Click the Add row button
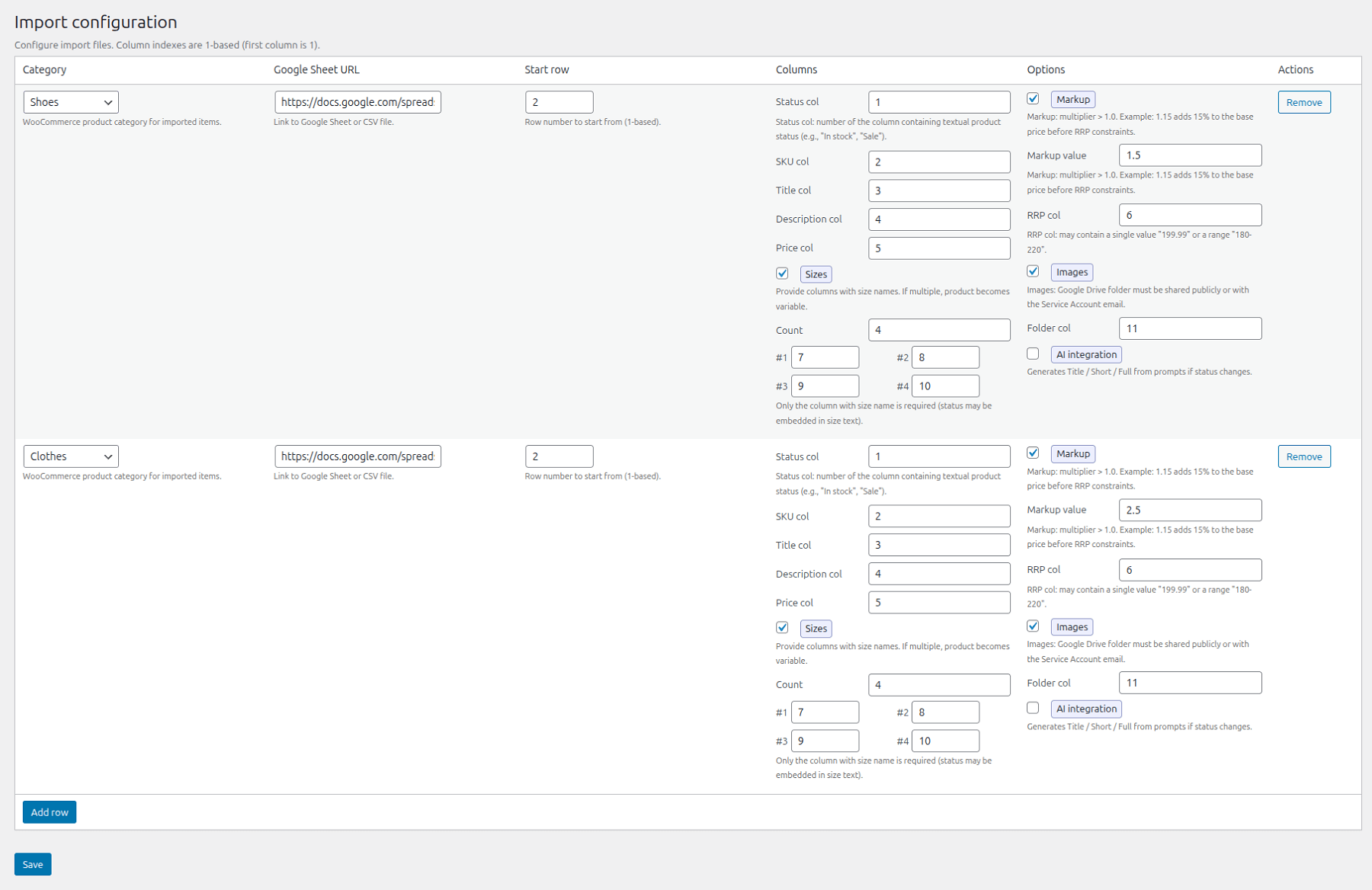This screenshot has height=890, width=1372. coord(50,812)
